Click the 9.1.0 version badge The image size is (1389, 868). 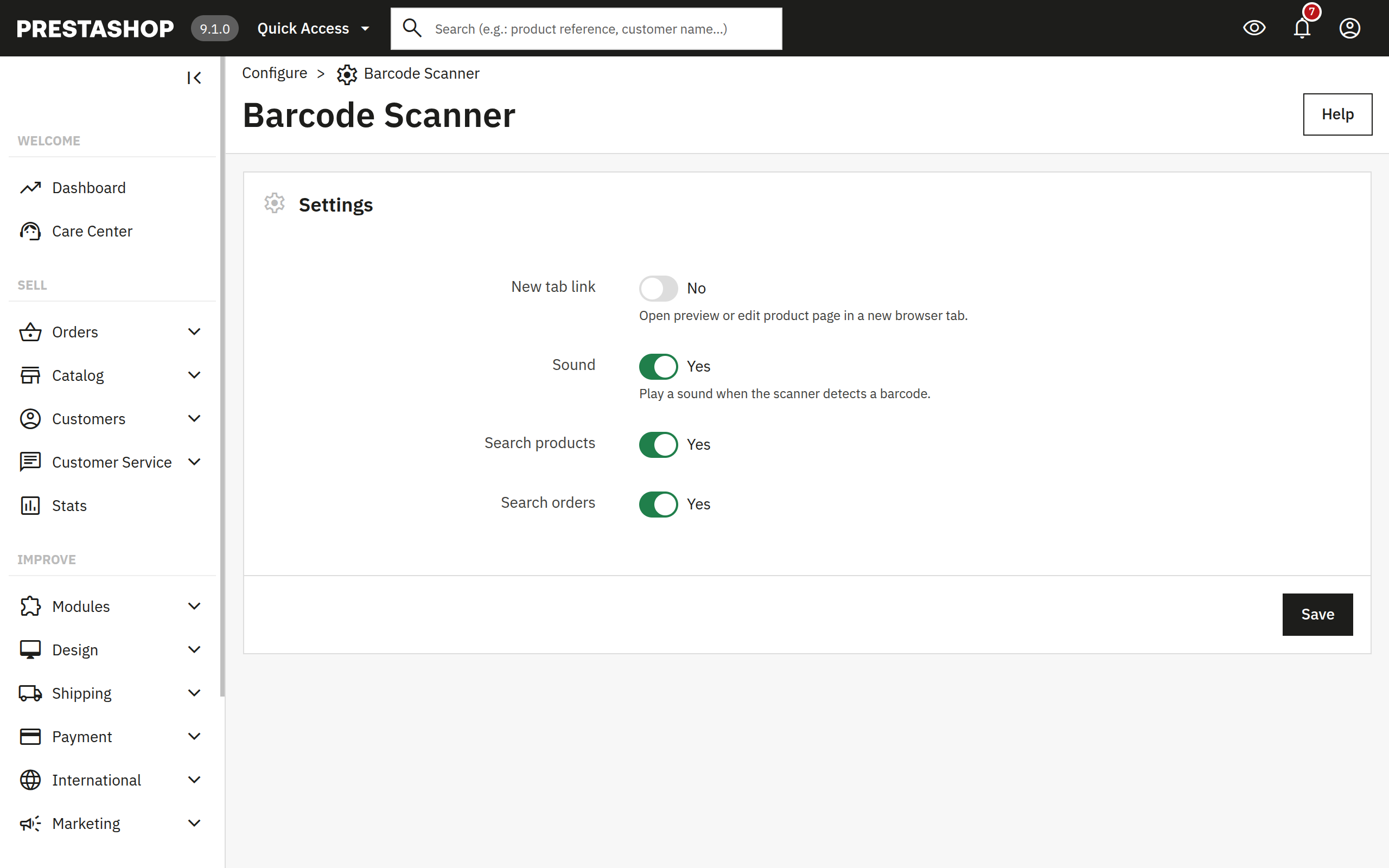point(215,29)
